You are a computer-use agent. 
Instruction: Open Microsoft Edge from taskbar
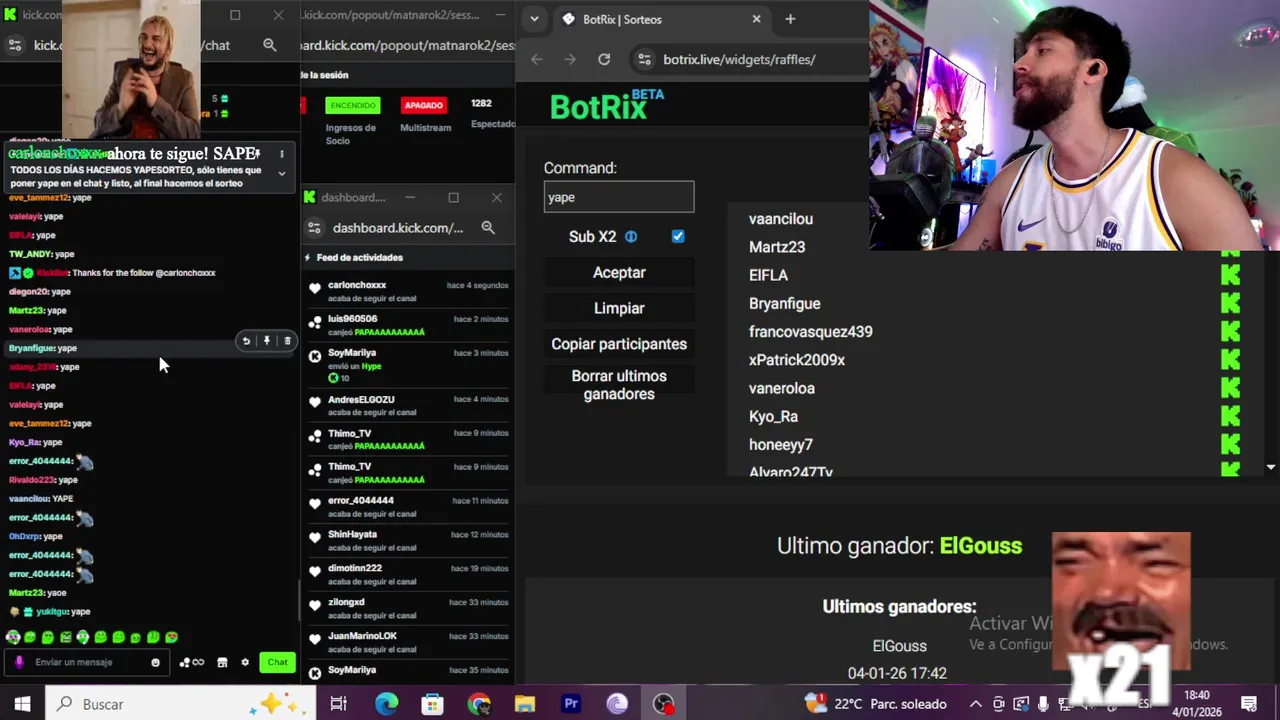tap(386, 704)
